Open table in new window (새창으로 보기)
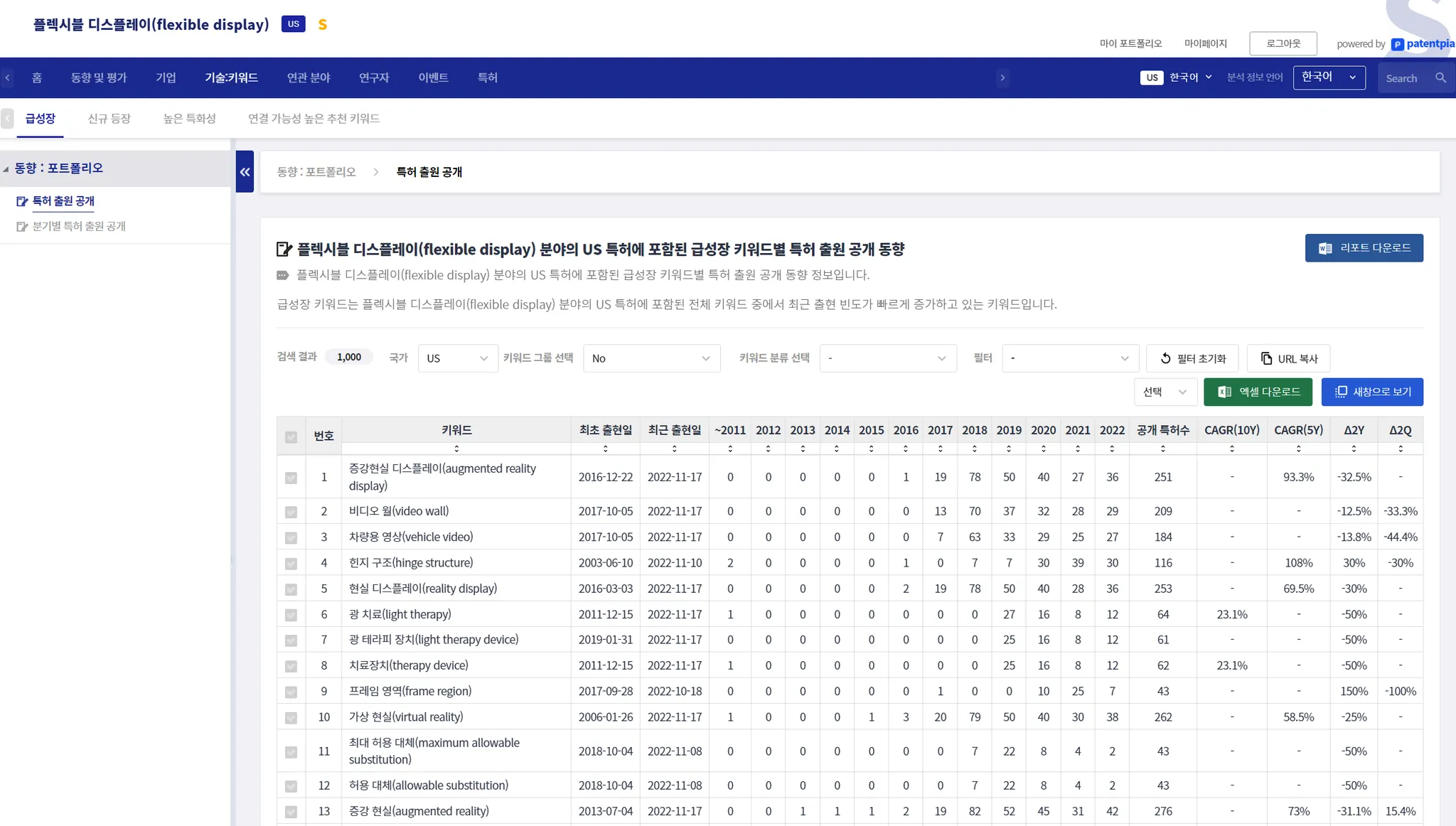The width and height of the screenshot is (1456, 826). (1371, 392)
